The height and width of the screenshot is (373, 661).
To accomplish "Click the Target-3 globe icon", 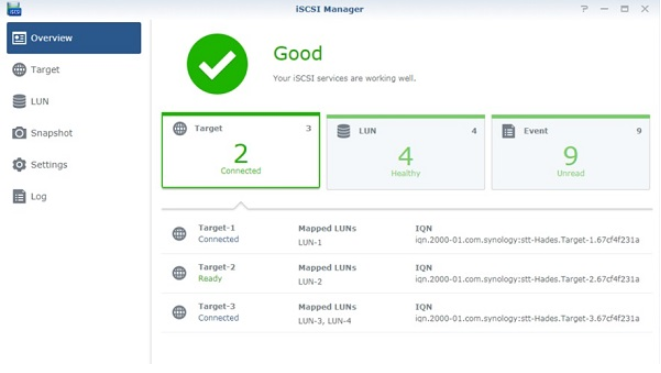I will pos(179,312).
